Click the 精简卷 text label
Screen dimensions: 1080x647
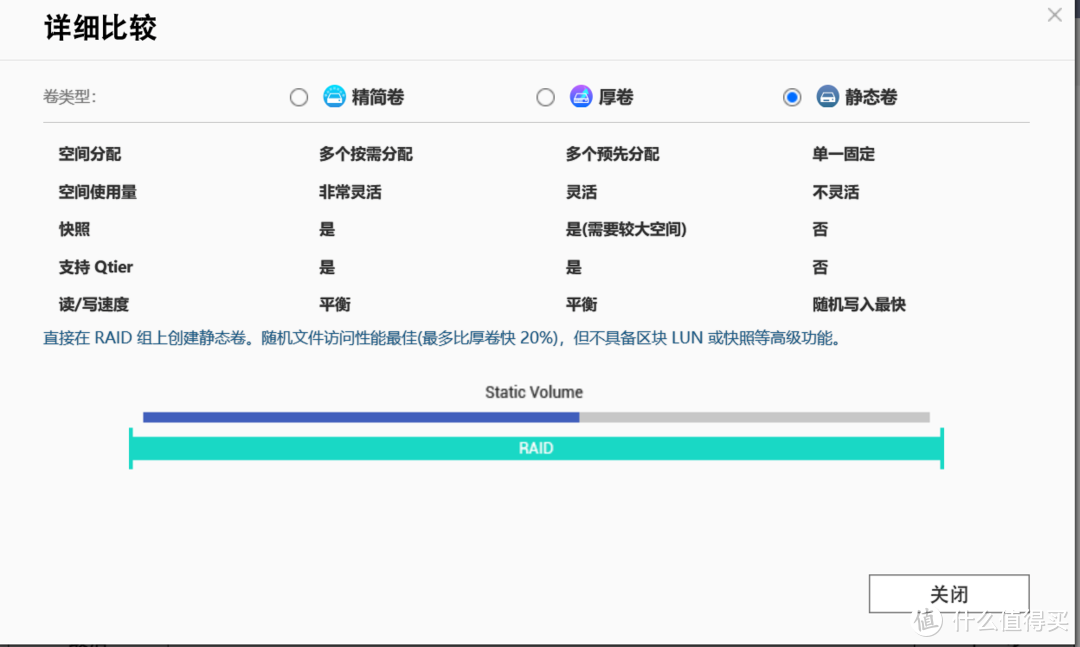(378, 97)
